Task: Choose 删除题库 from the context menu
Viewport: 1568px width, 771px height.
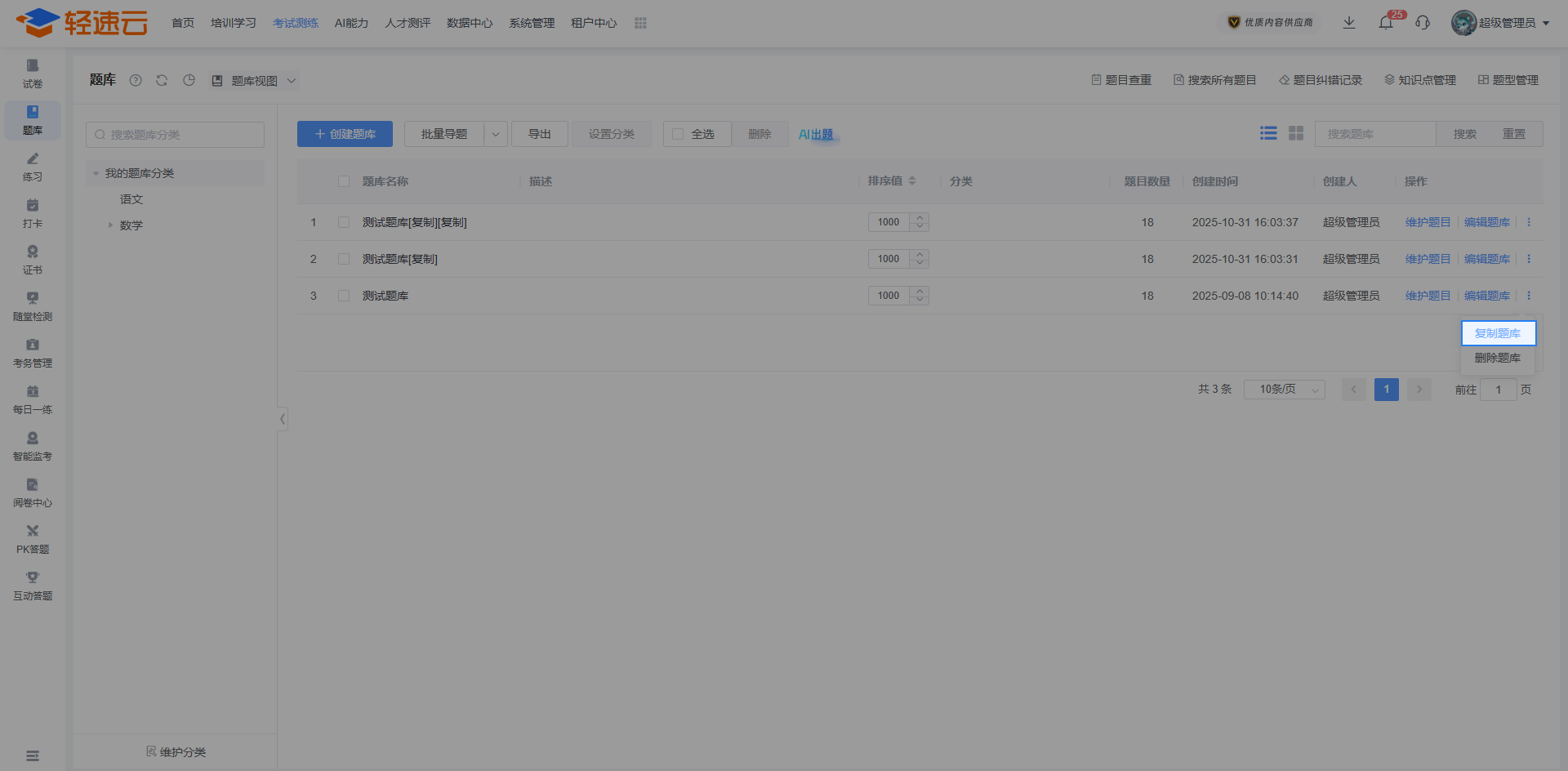Action: pyautogui.click(x=1498, y=358)
